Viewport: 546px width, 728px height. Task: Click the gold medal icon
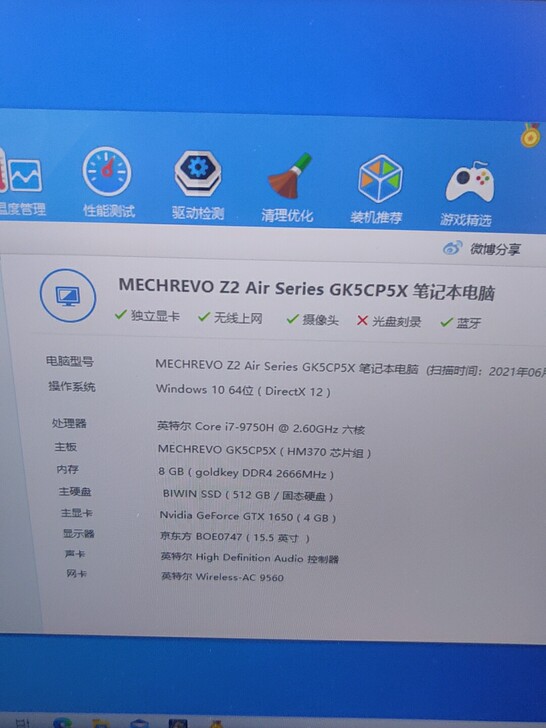(x=531, y=135)
